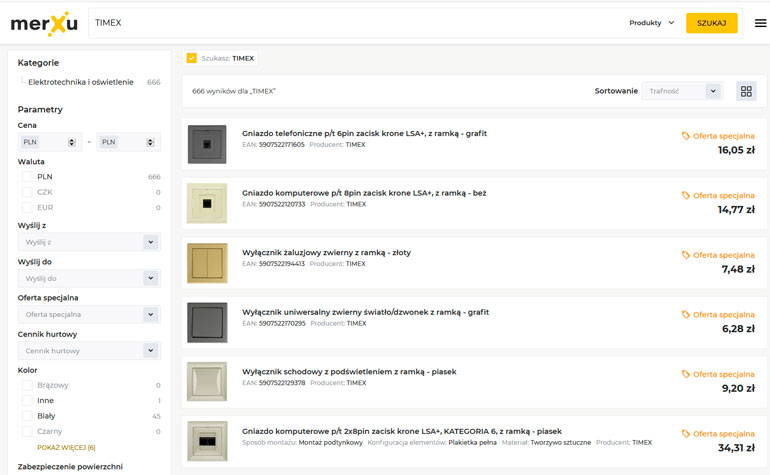The height and width of the screenshot is (475, 770).
Task: Open golden blind switch thumbnail
Action: pos(207,263)
